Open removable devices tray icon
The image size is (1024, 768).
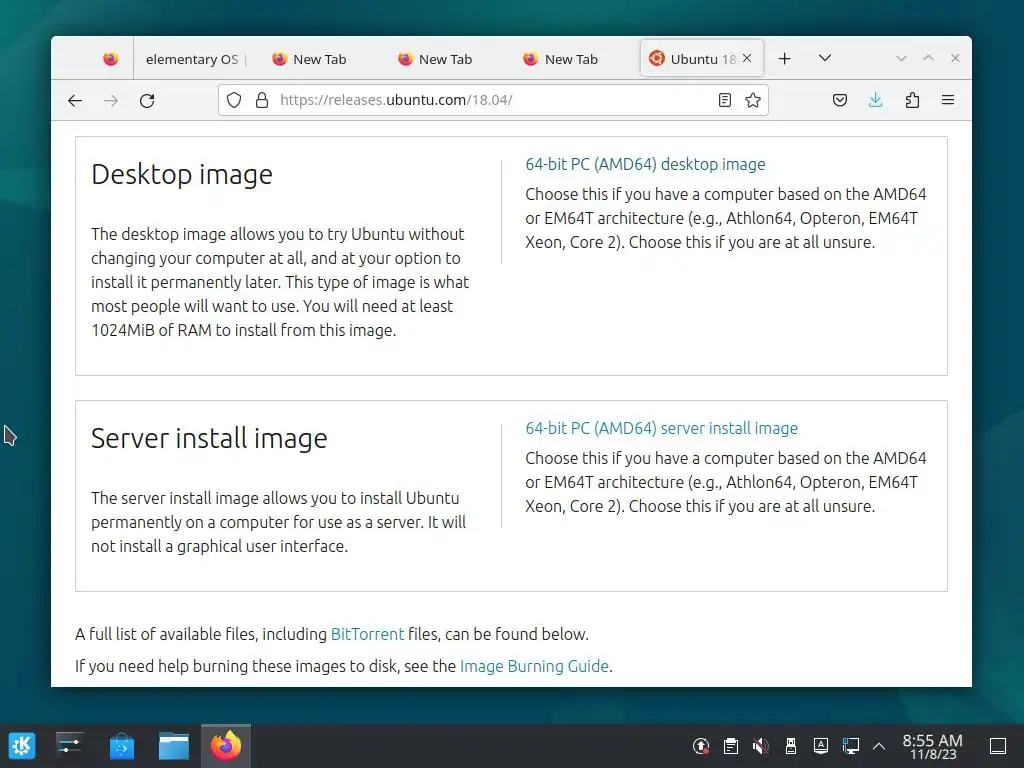tap(791, 746)
